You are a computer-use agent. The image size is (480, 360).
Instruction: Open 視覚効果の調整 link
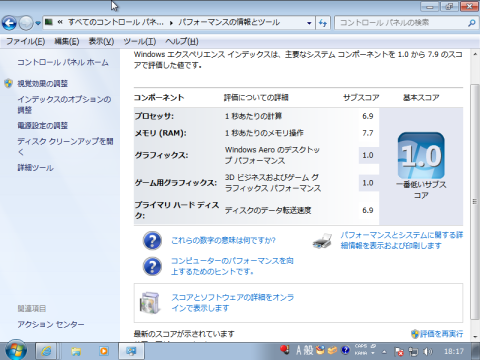point(43,83)
